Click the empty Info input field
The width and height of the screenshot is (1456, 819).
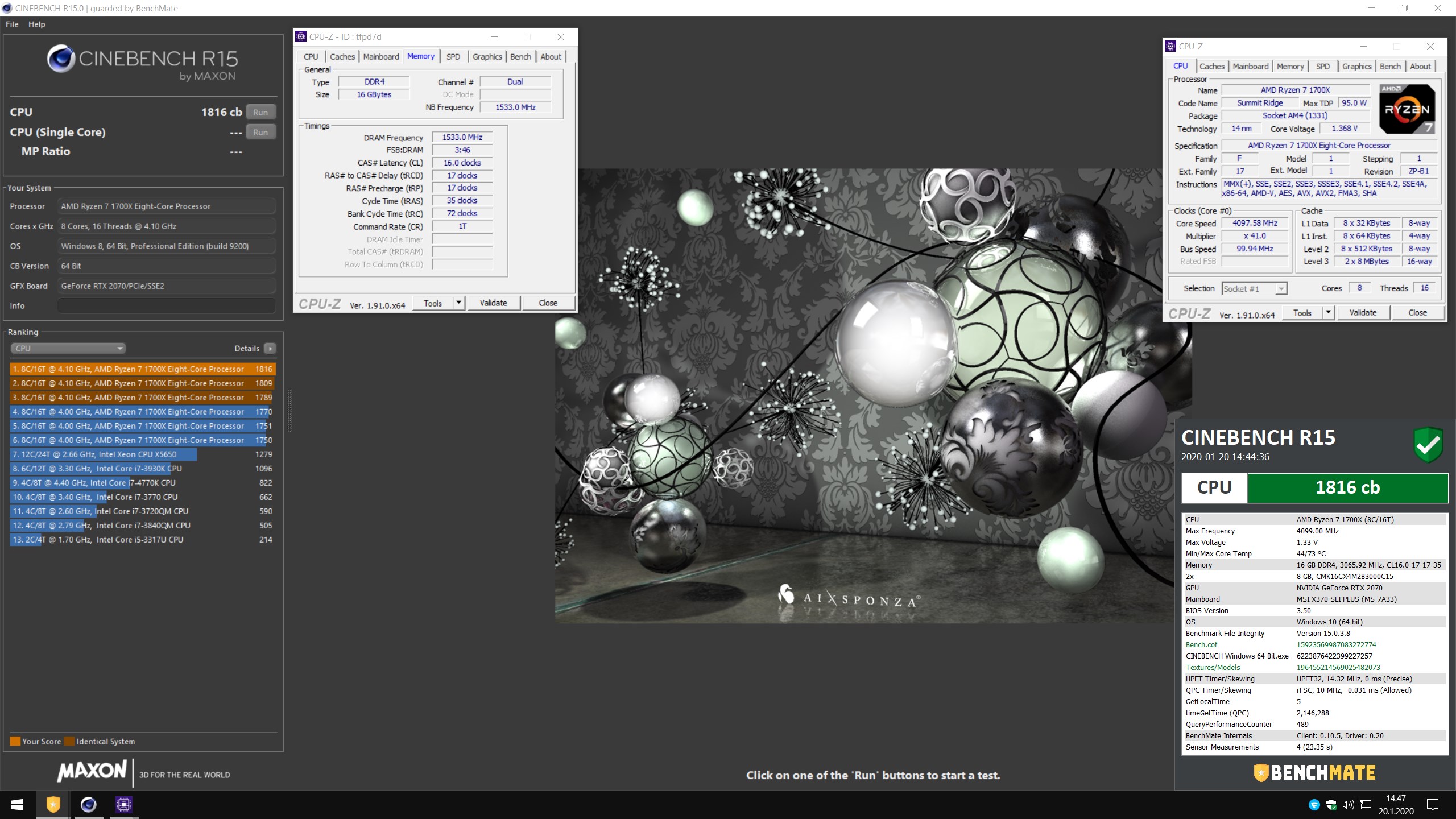[166, 306]
